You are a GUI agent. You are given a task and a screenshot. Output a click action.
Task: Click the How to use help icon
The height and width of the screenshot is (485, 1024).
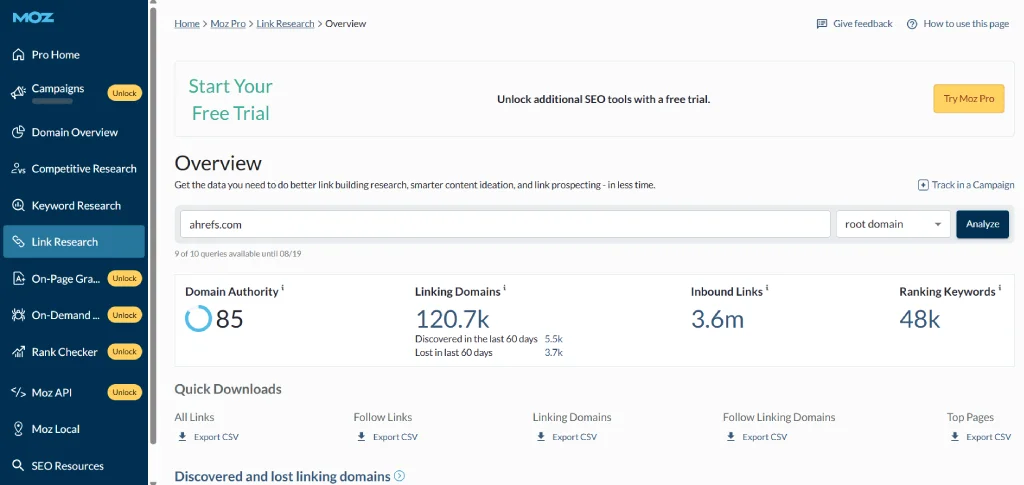(x=912, y=24)
